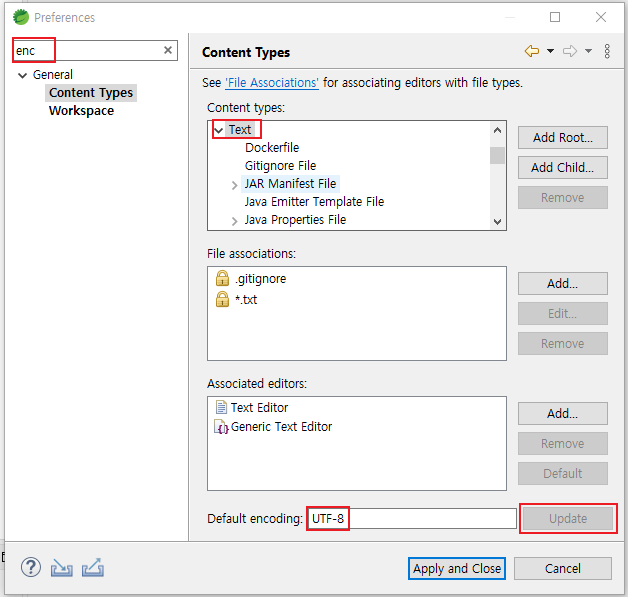The height and width of the screenshot is (597, 628).
Task: Expand the Java Properties File node
Action: tap(235, 221)
